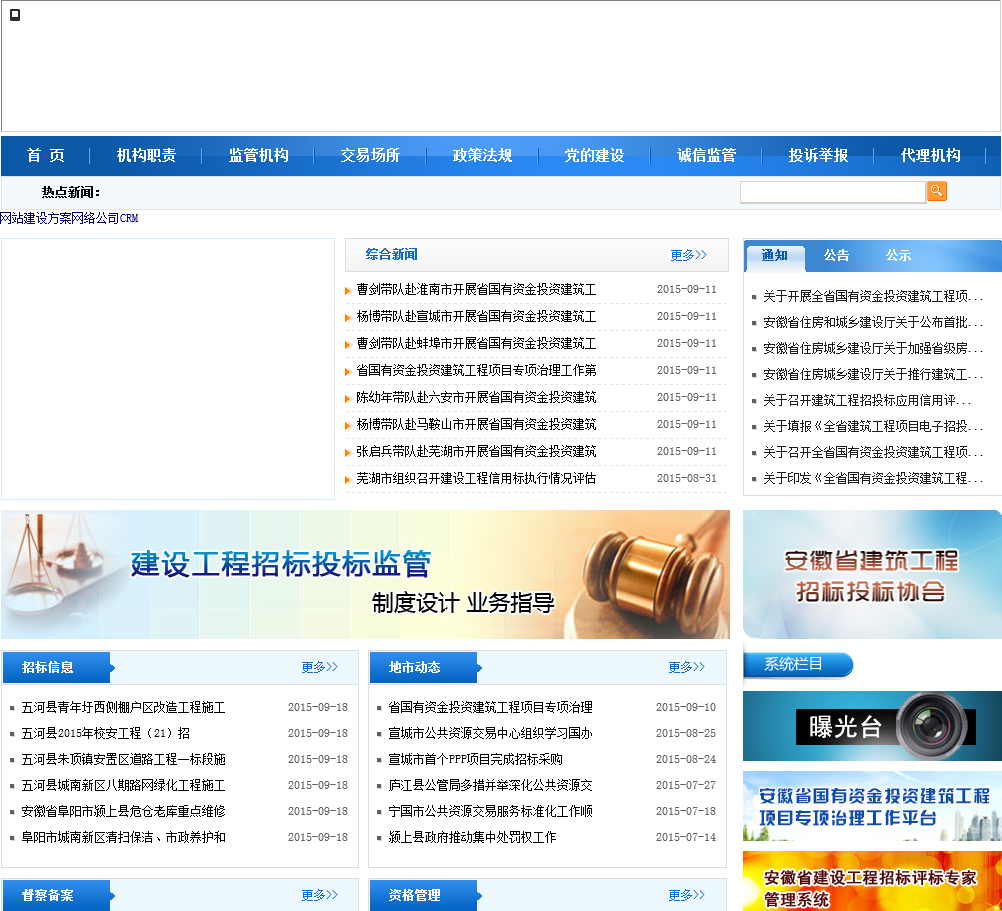Open notice 关于召开建筑工程招投标应用信用评...
Viewport: 1002px width, 911px height.
pyautogui.click(x=867, y=401)
